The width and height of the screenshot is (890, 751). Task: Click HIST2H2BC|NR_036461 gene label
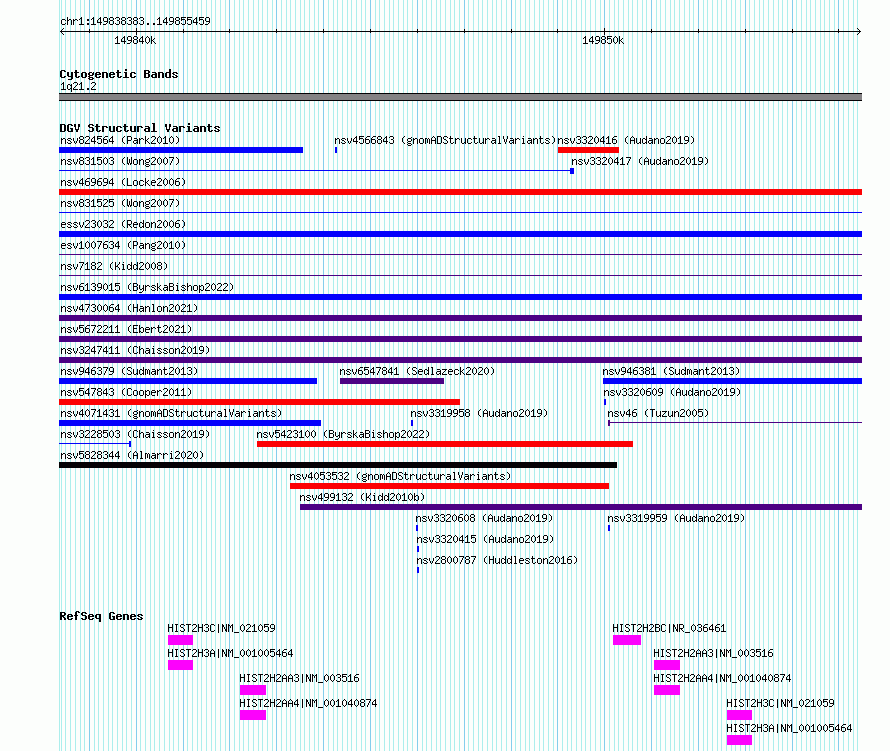669,628
